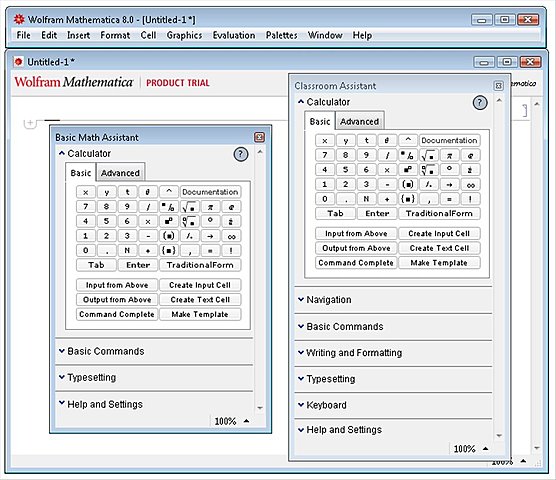Open the Cell menu

point(148,35)
